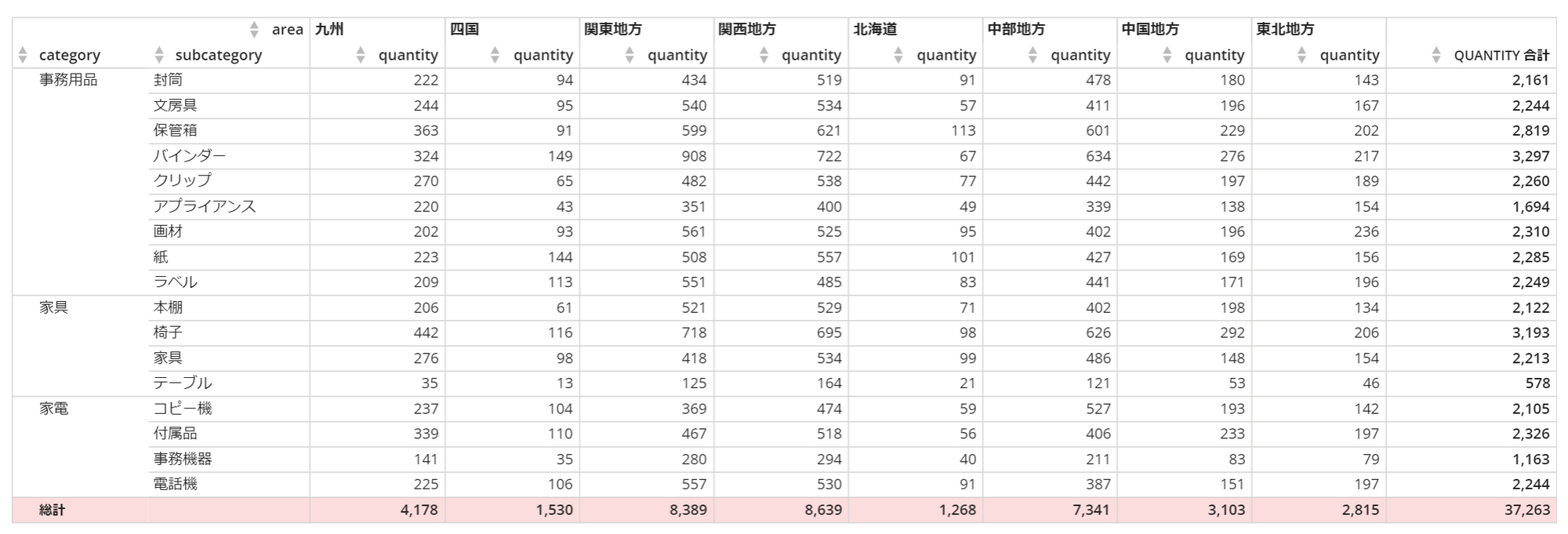The height and width of the screenshot is (534, 1568).
Task: Click the 保管箱 関西地方 value 621
Action: point(829,130)
